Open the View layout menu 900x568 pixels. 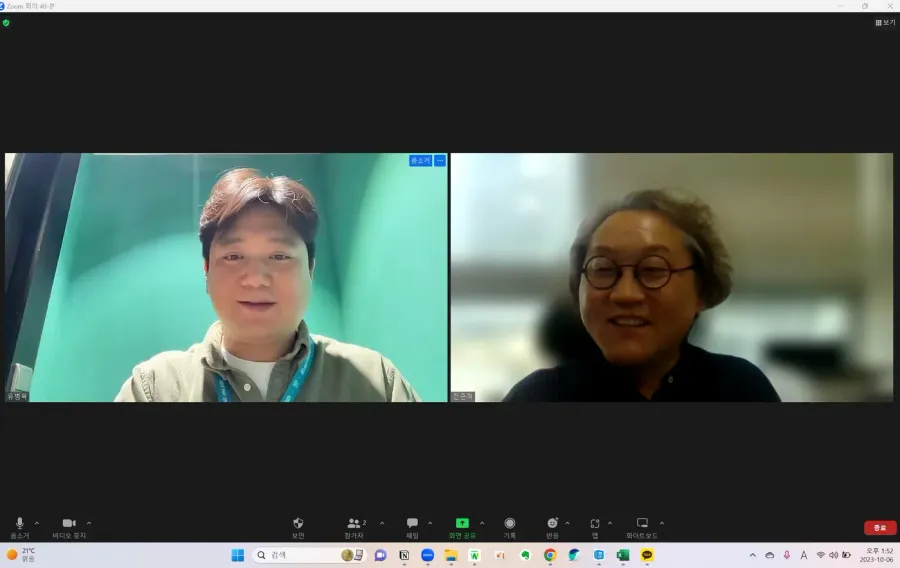[x=885, y=22]
